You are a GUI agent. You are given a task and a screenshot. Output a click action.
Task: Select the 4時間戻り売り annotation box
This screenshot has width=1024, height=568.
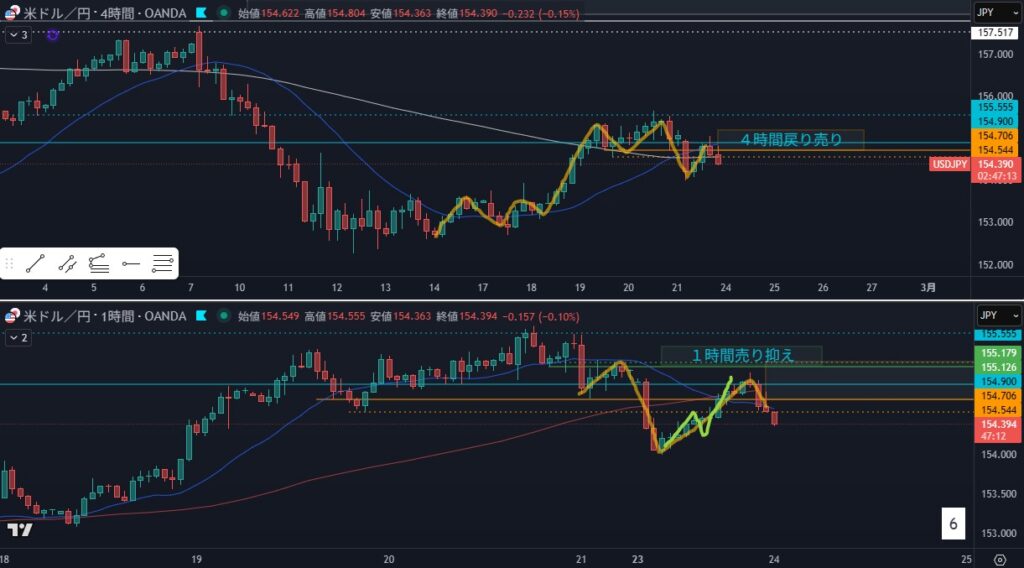(789, 140)
